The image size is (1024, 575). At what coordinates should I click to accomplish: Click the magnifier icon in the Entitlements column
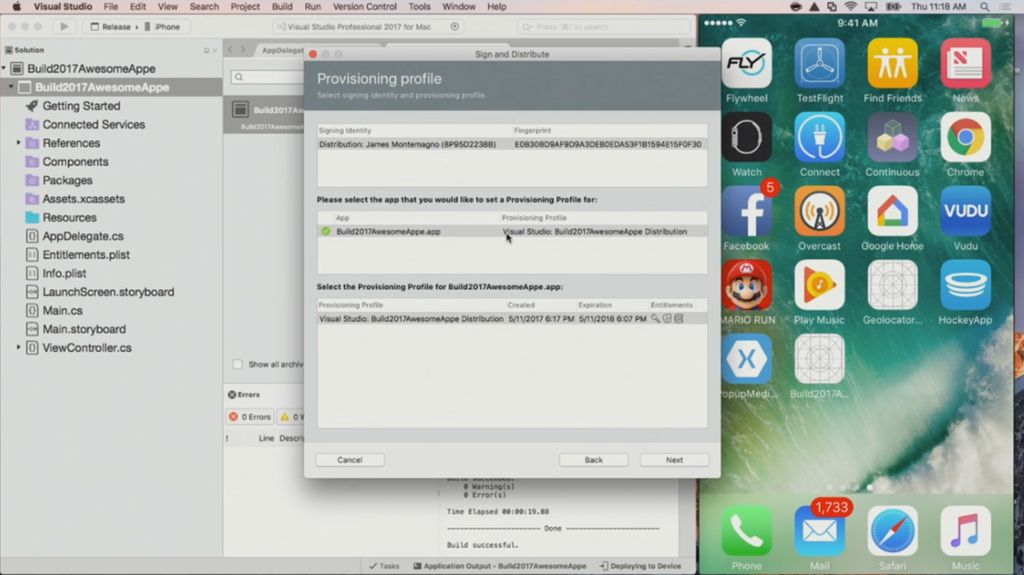tap(655, 319)
